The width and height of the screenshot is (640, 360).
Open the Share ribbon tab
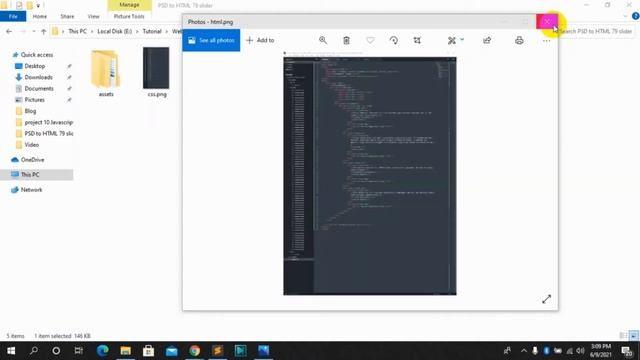tap(67, 16)
